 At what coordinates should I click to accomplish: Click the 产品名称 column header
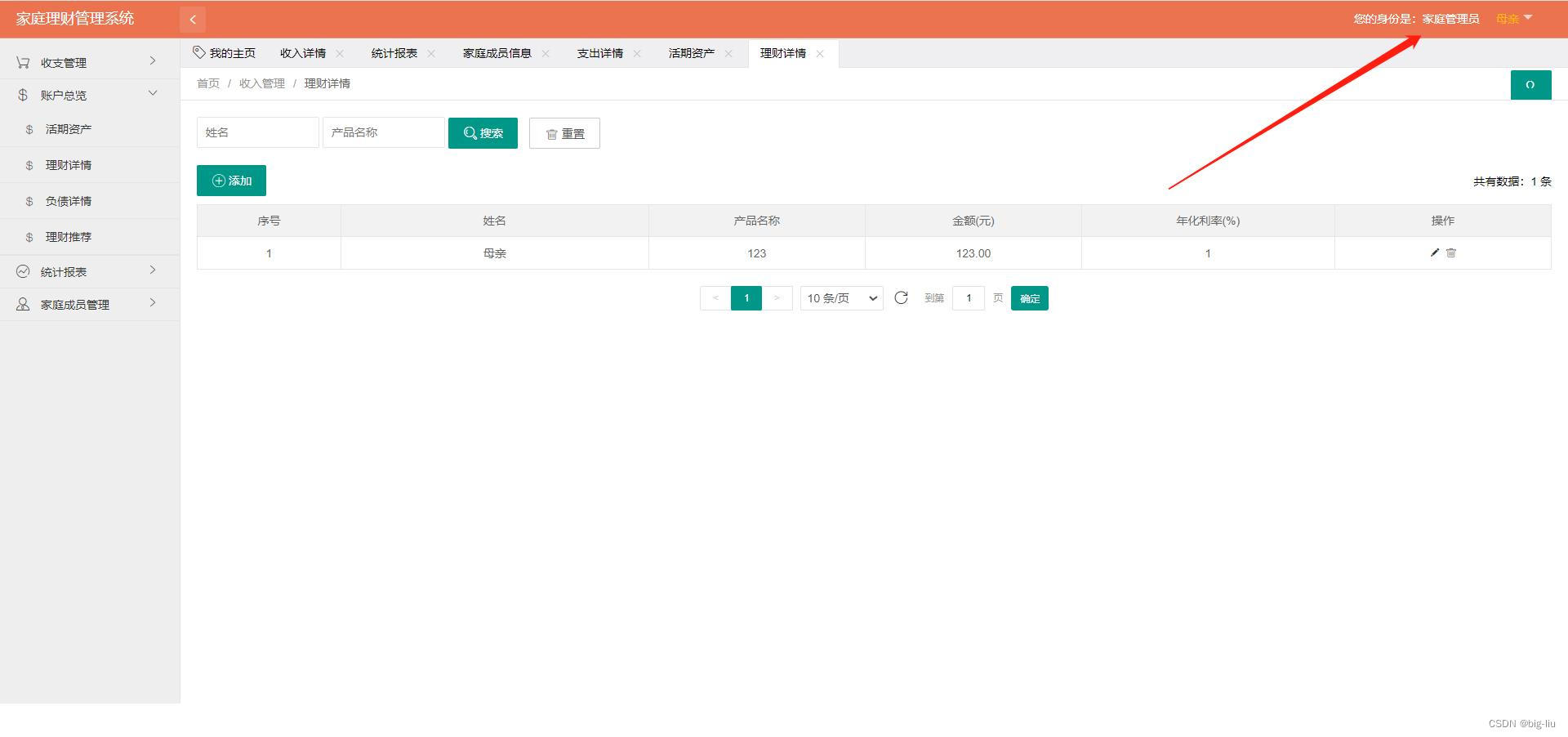(757, 221)
